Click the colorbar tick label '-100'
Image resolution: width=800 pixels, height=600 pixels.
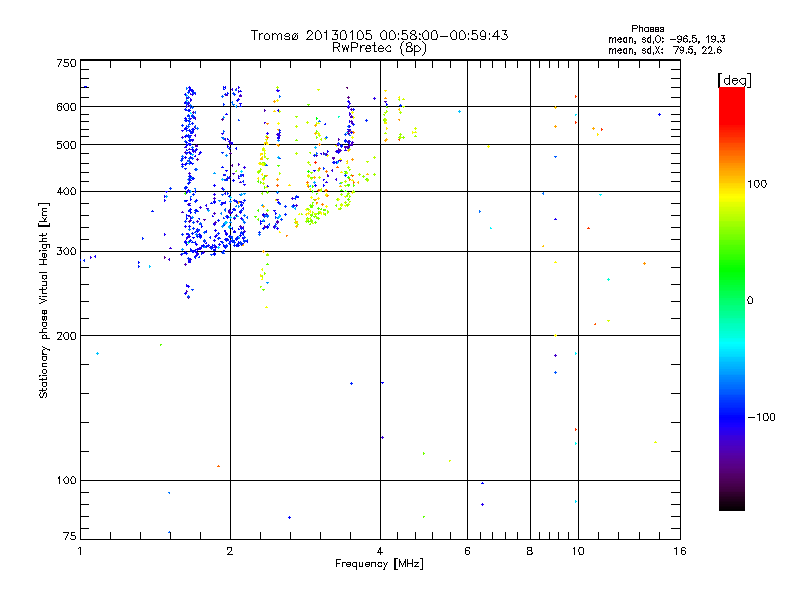click(761, 417)
